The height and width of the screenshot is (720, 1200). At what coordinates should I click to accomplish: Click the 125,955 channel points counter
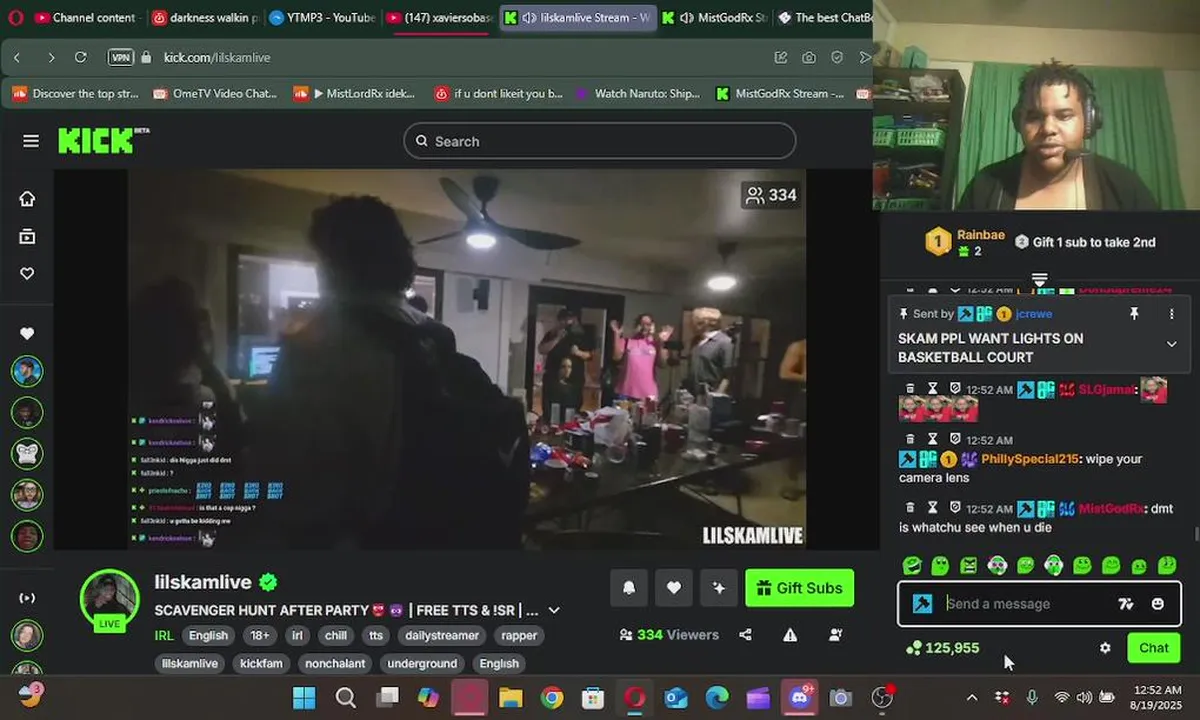click(x=943, y=648)
